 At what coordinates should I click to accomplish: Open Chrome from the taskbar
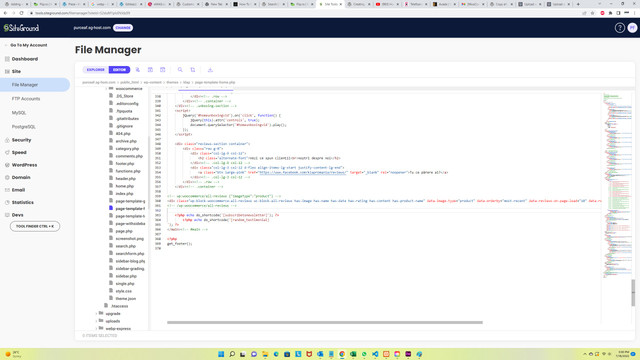click(342, 354)
